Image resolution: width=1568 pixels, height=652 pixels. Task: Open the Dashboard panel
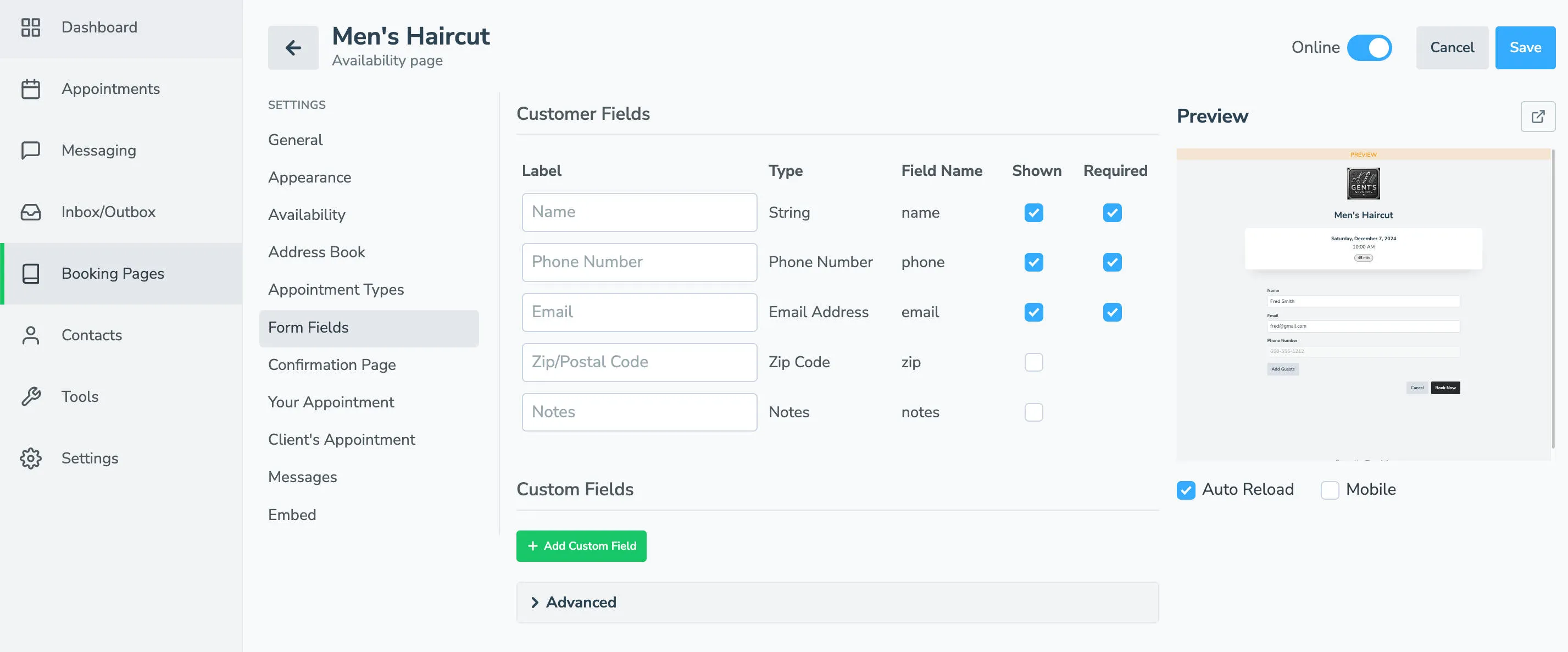point(98,27)
